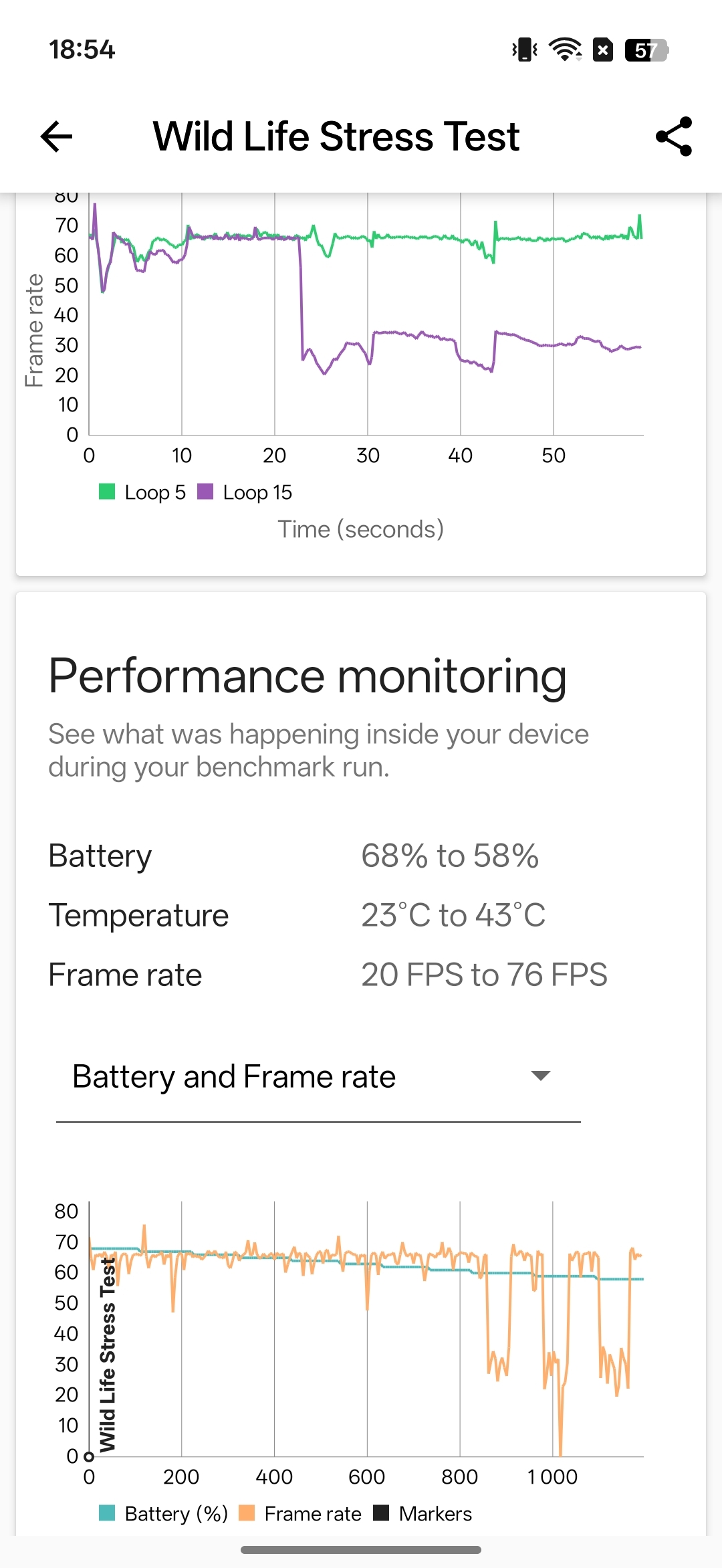The height and width of the screenshot is (1568, 722).
Task: Click the dropdown arrow beside chart selector
Action: tap(540, 1076)
